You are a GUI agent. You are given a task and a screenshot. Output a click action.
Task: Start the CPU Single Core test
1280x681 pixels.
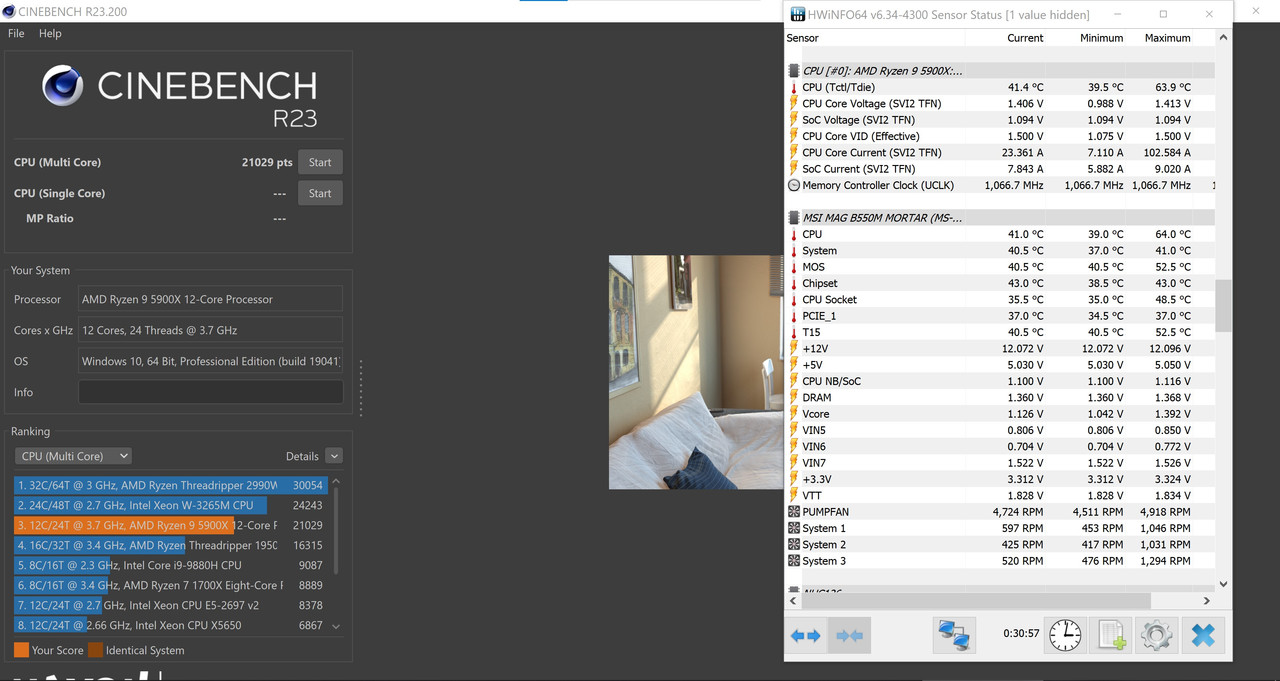point(320,193)
